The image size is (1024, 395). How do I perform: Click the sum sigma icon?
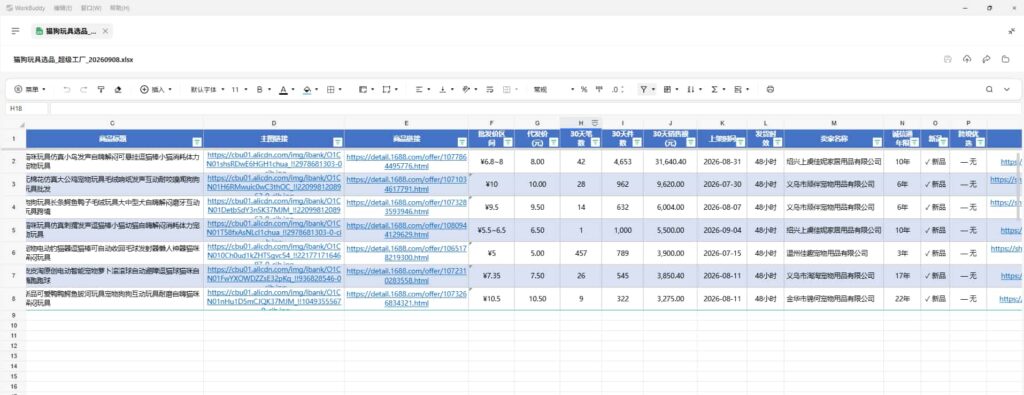[x=714, y=89]
